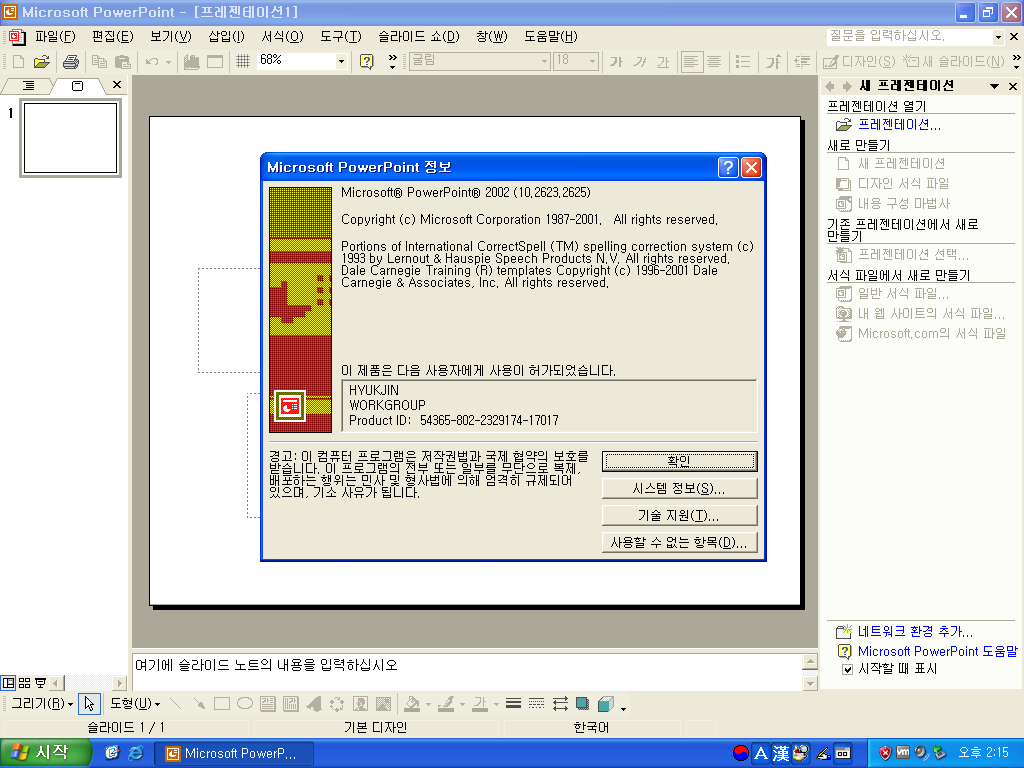Open Microsoft PowerPoint 도움말 link
Screen dimensions: 1024x768
(x=937, y=651)
